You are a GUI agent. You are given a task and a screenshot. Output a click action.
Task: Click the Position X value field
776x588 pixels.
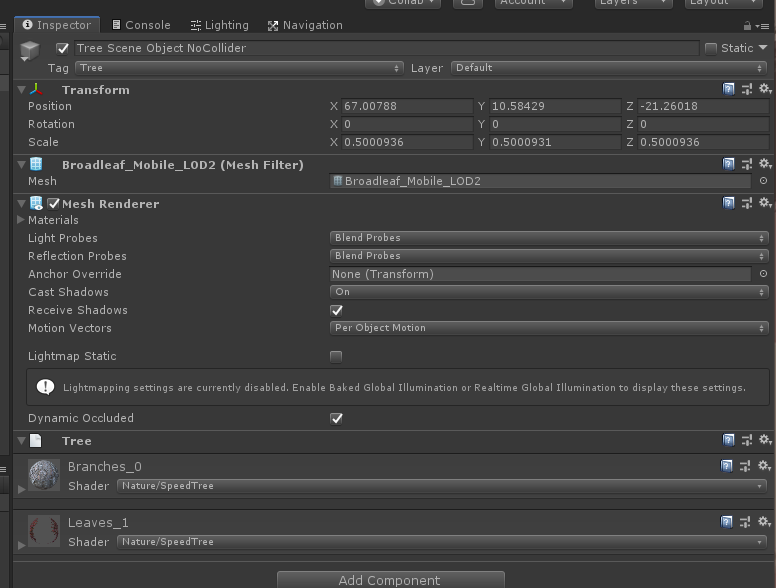(x=406, y=106)
